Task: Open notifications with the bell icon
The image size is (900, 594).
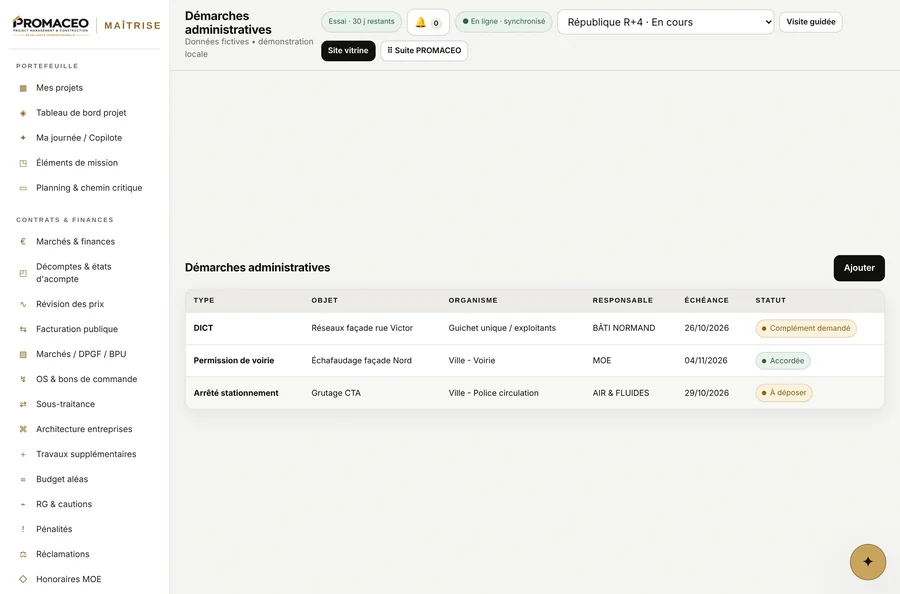Action: (428, 22)
